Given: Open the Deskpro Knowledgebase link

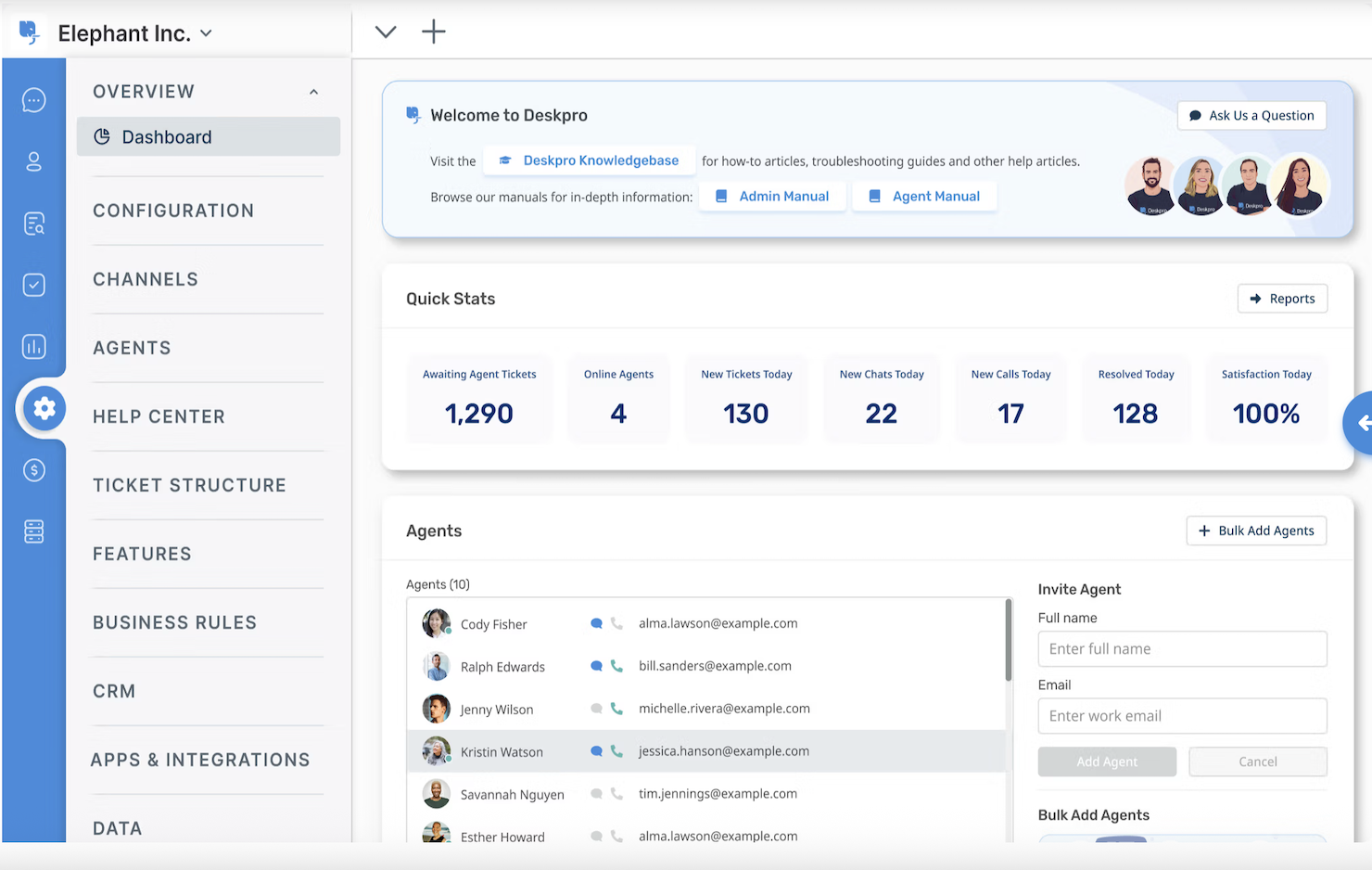Looking at the screenshot, I should [x=589, y=160].
